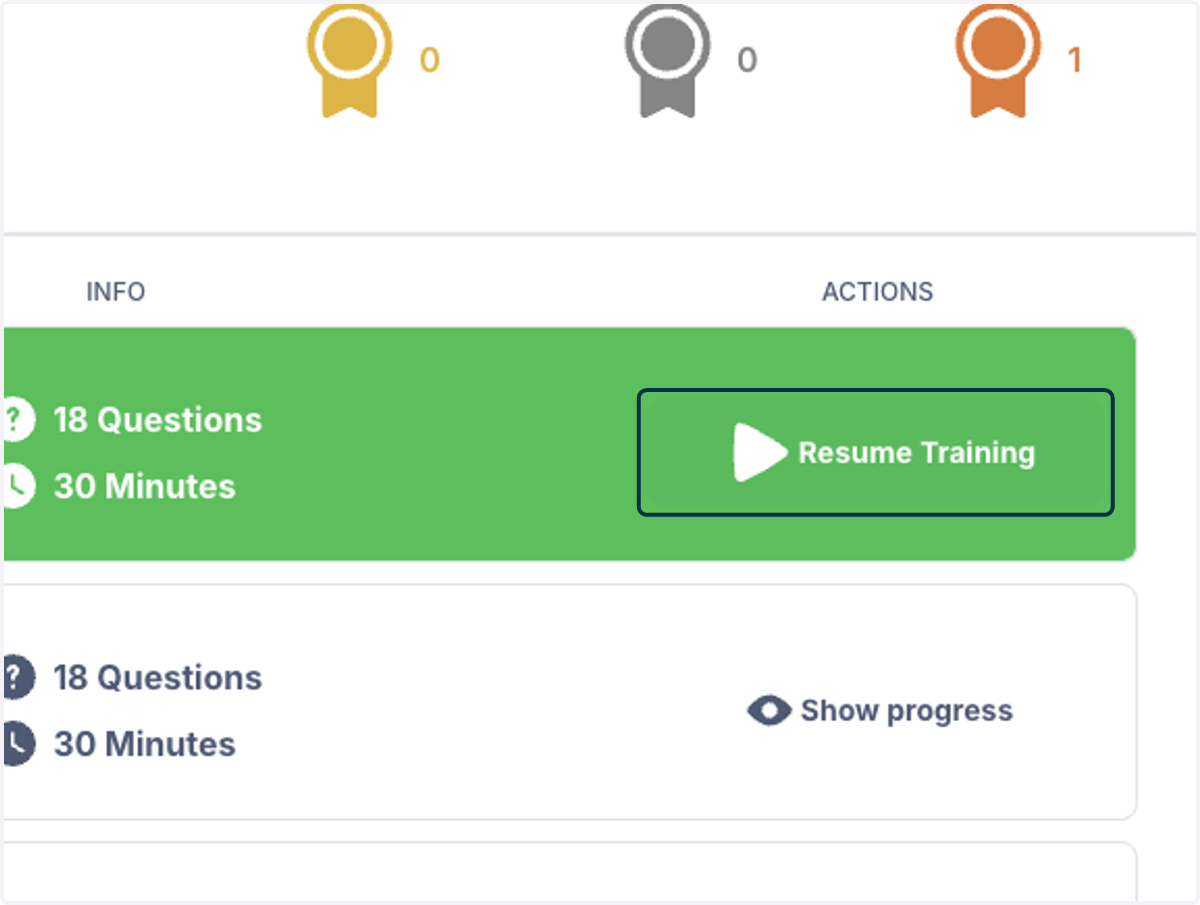Viewport: 1200px width, 905px height.
Task: Click the question mark icon in green row
Action: click(x=18, y=419)
